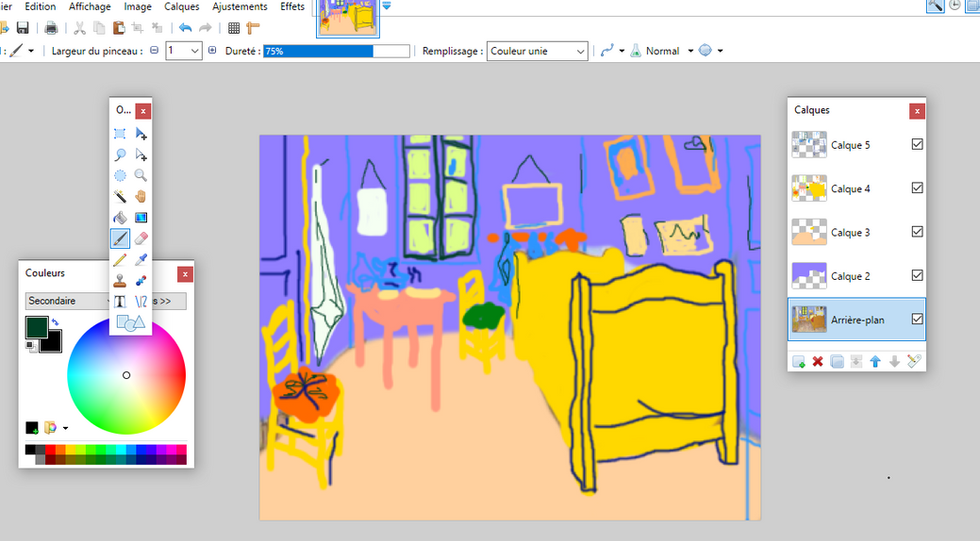Select the Rectangle Select tool
The width and height of the screenshot is (980, 541).
(120, 134)
